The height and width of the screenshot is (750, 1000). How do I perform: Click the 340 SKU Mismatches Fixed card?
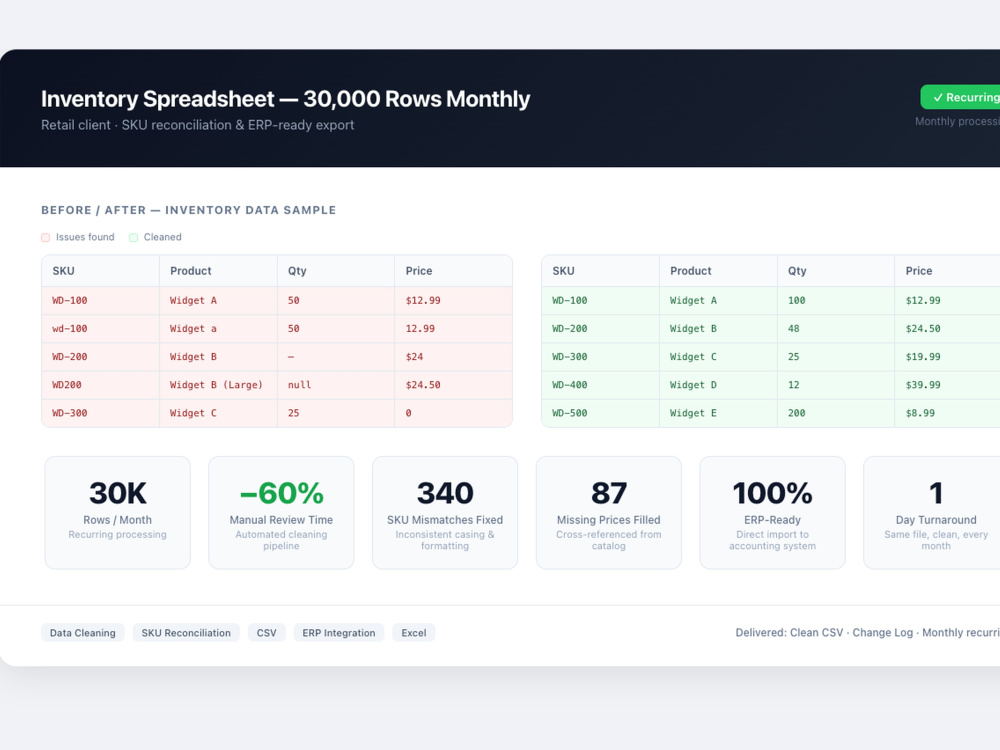[445, 512]
